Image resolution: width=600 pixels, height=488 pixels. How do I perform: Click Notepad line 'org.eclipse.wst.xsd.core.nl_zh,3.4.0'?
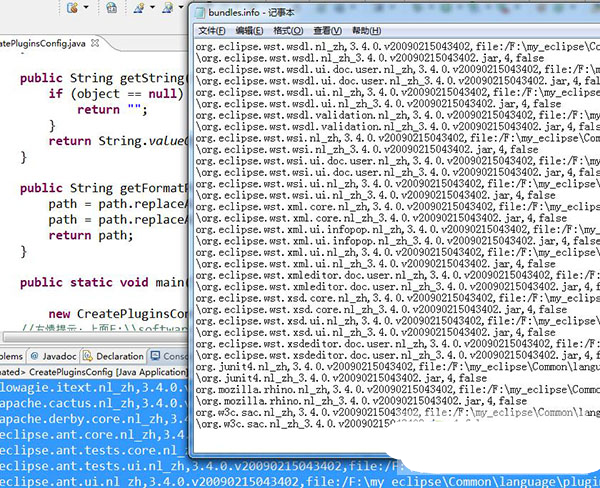[x=398, y=298]
